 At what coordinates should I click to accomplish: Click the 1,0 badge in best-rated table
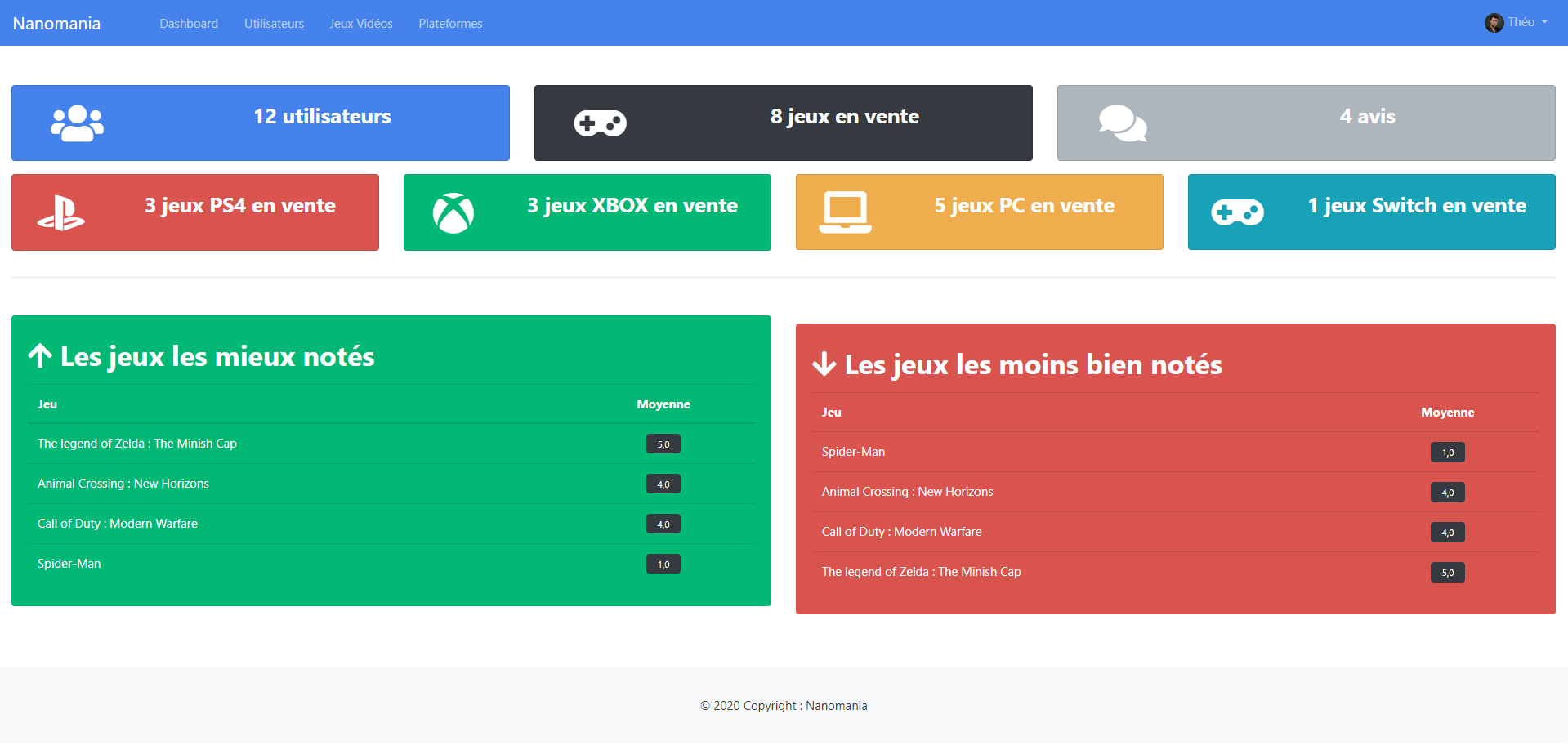point(663,565)
